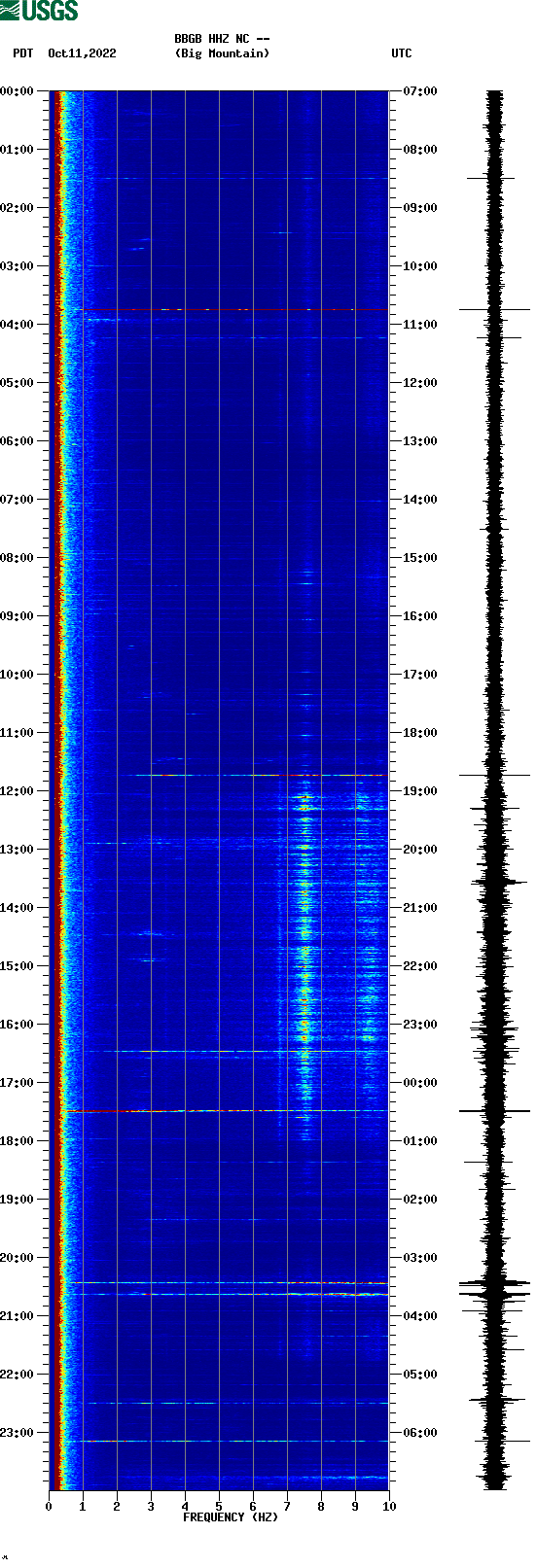
Task: Click UTC time label '00:00'
Action: 420,1083
